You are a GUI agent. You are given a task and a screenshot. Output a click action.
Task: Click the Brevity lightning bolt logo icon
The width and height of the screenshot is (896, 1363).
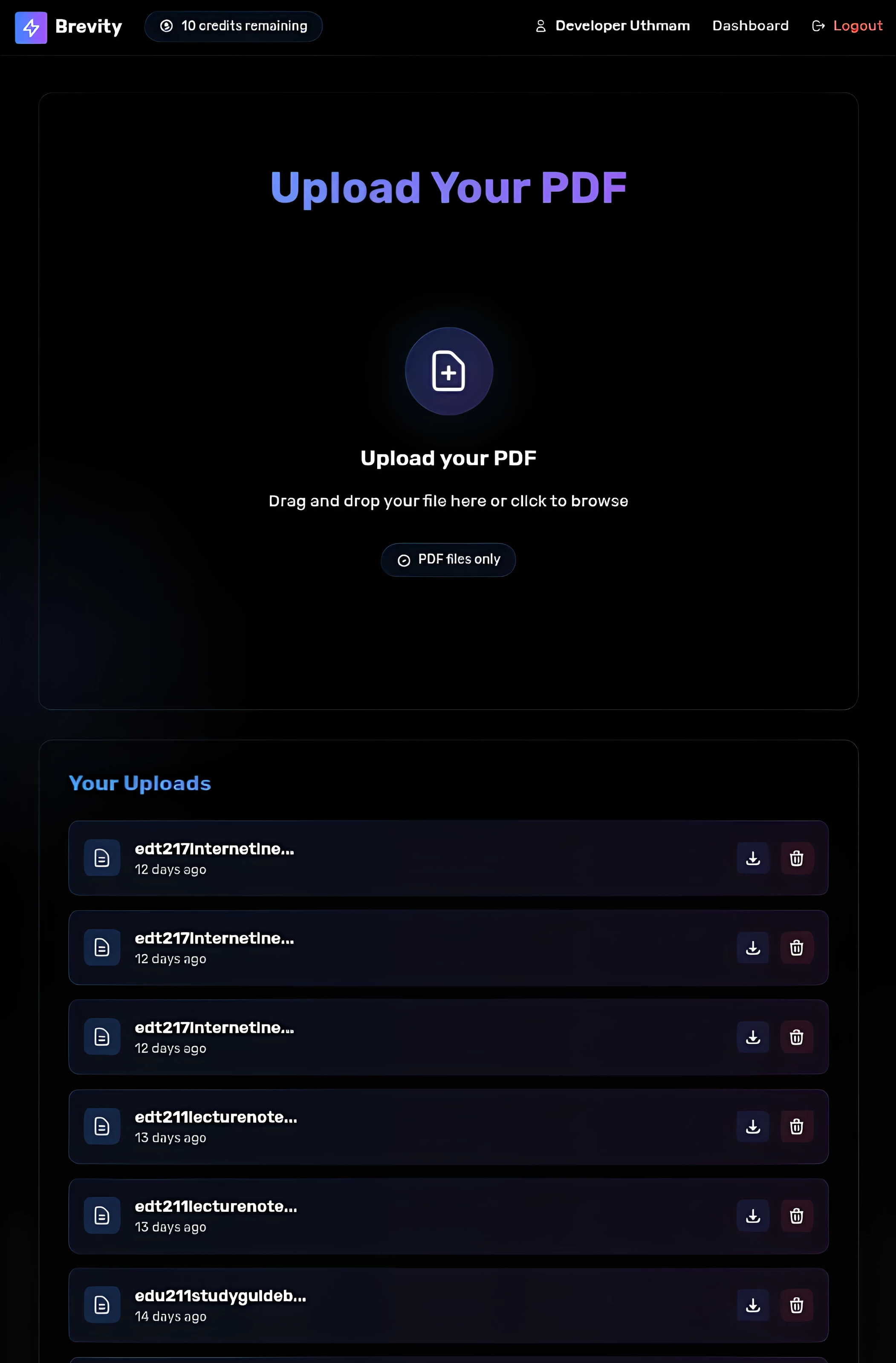click(32, 27)
